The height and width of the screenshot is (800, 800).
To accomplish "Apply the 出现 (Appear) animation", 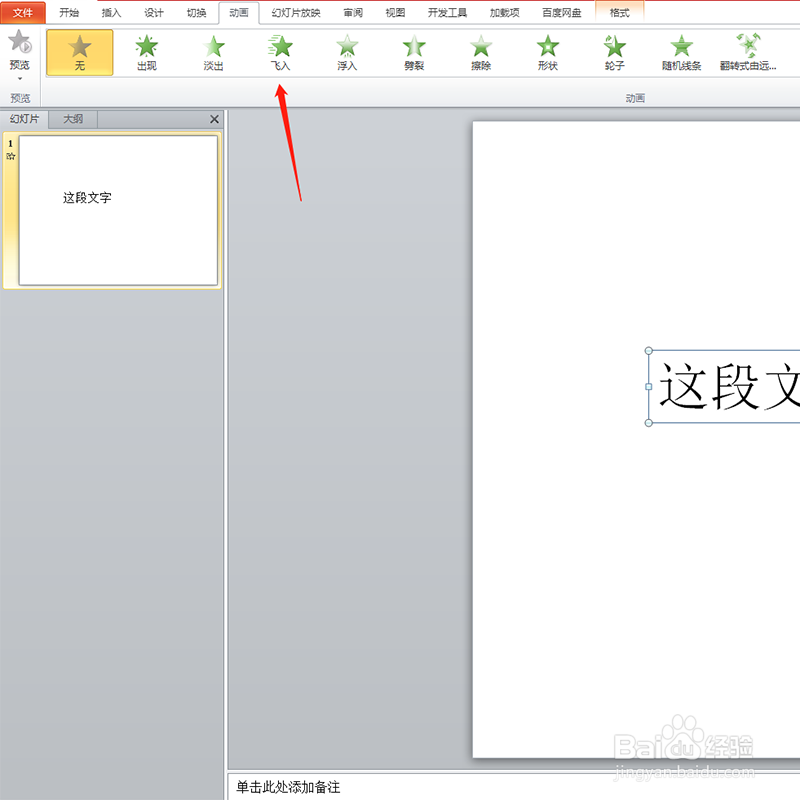I will [146, 53].
